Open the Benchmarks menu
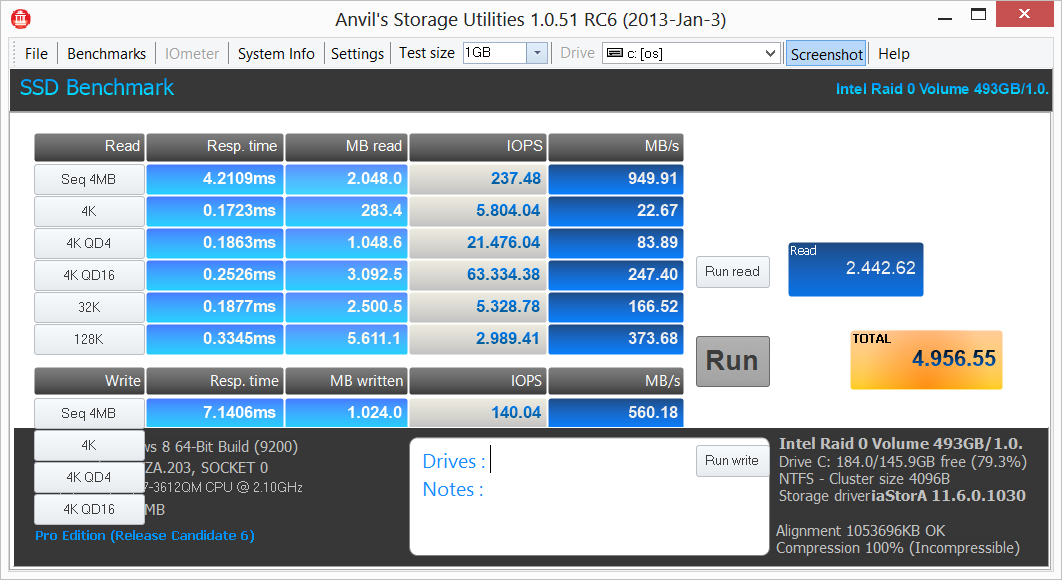This screenshot has height=580, width=1062. click(106, 54)
